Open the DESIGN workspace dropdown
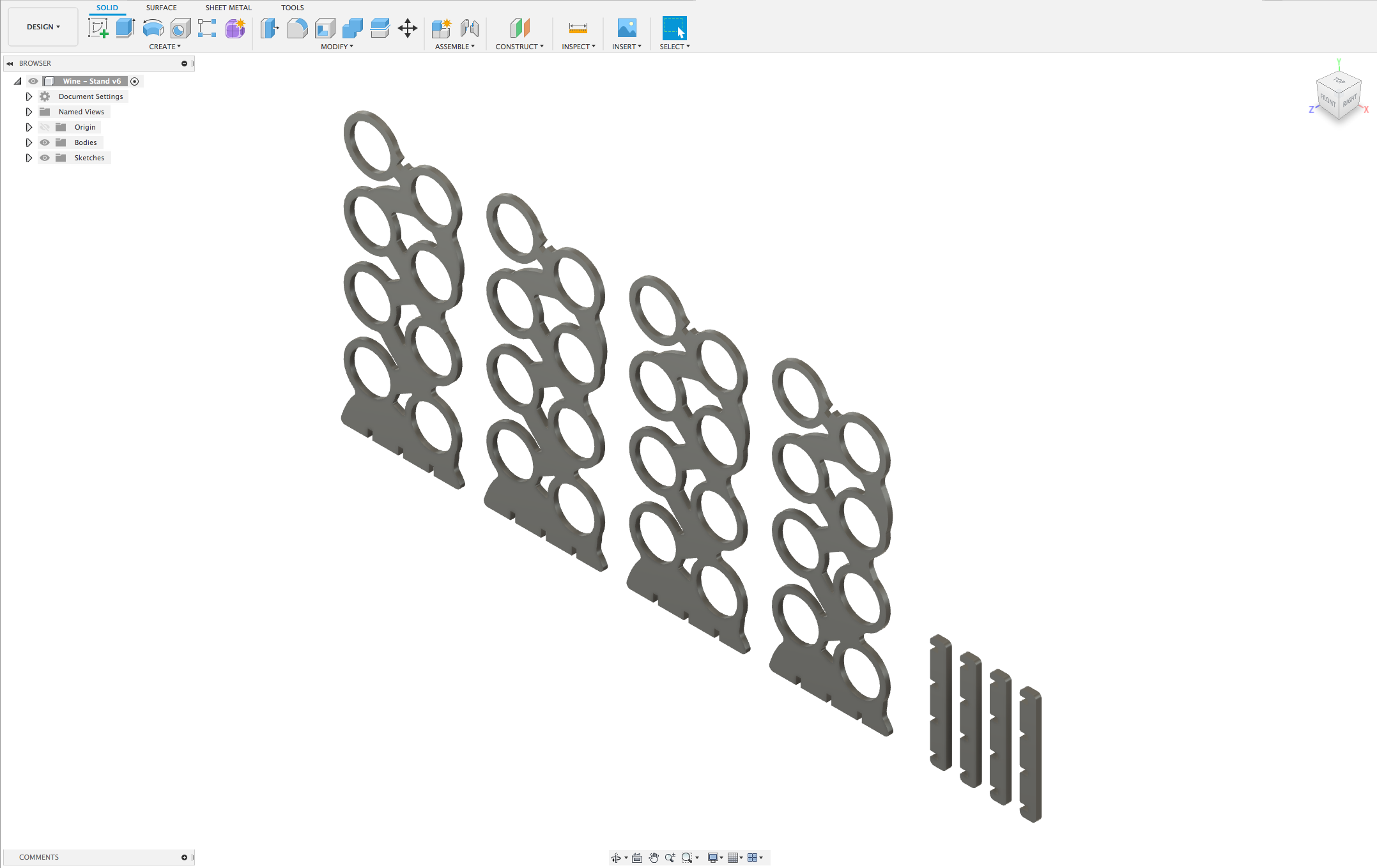 pos(43,27)
